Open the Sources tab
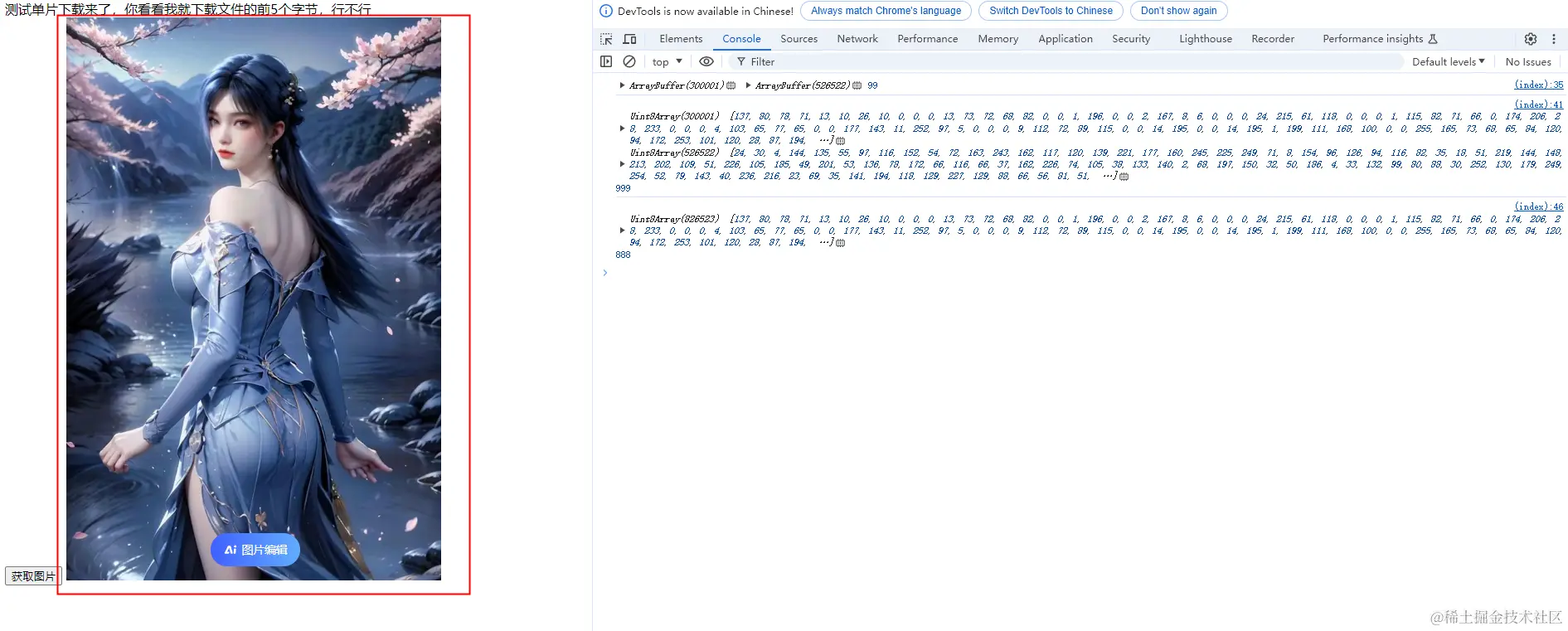 (x=799, y=39)
